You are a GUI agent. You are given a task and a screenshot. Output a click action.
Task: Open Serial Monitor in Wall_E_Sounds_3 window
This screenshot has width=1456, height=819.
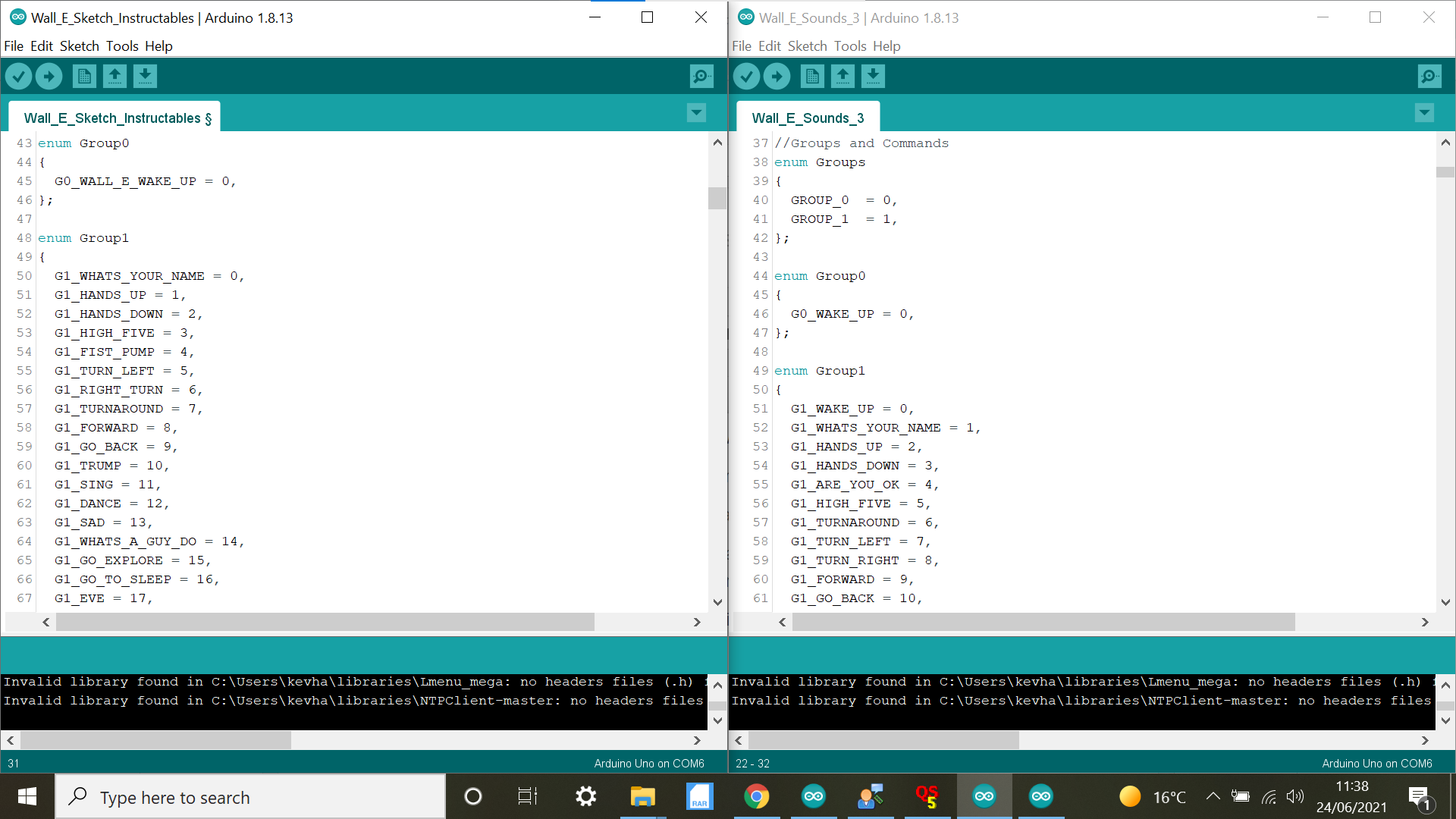[1429, 76]
